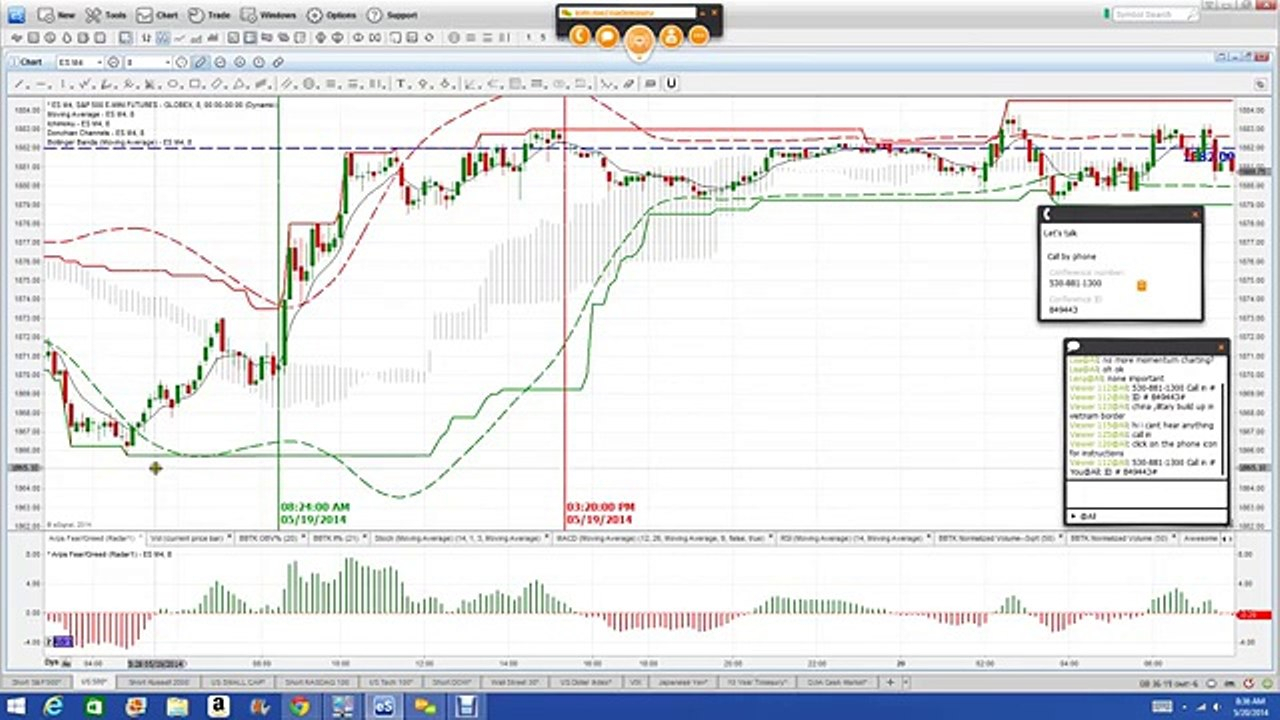Click the orange phone icon beside conference number

point(1141,285)
